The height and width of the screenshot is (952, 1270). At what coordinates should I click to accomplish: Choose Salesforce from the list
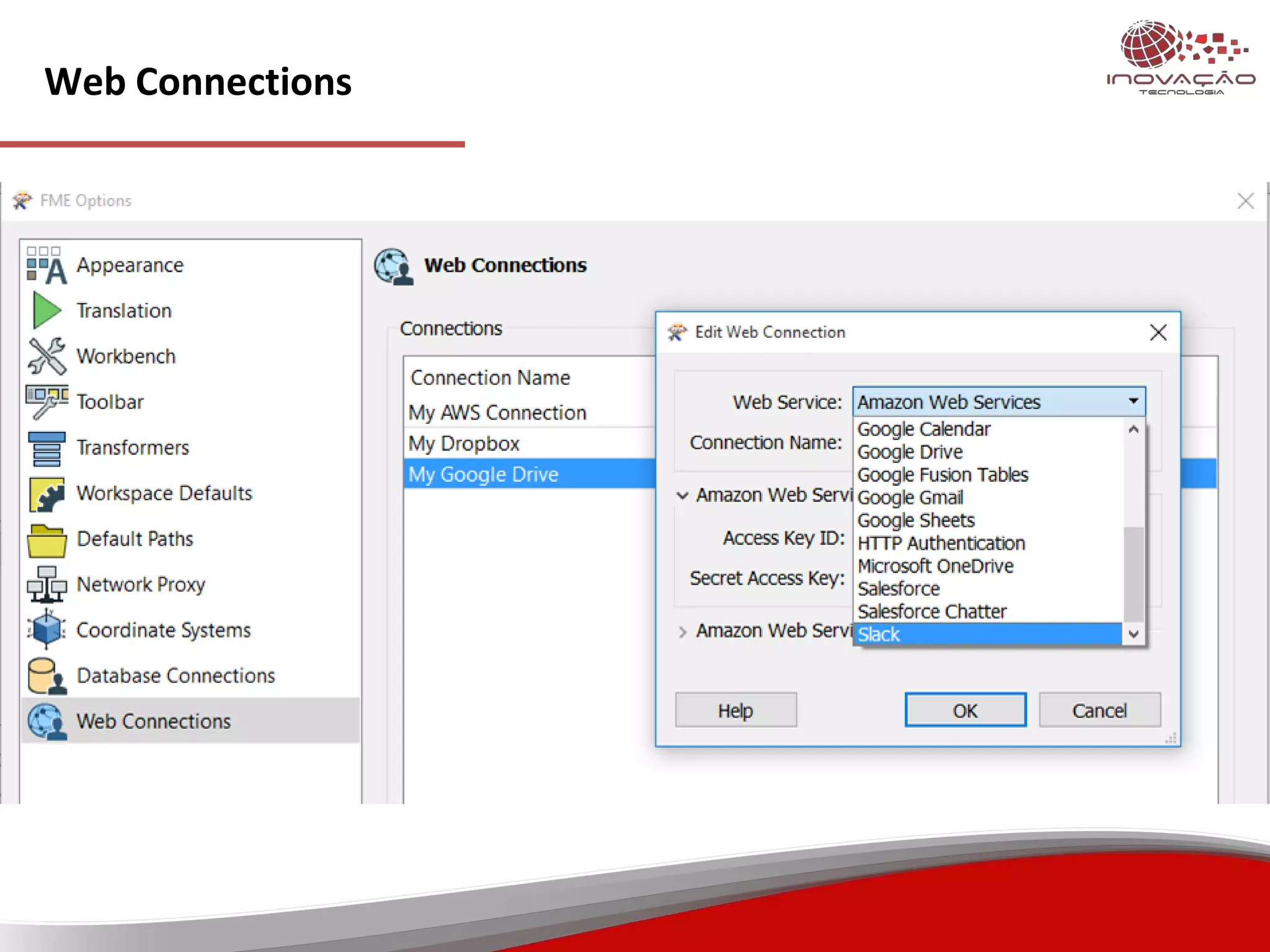click(988, 589)
